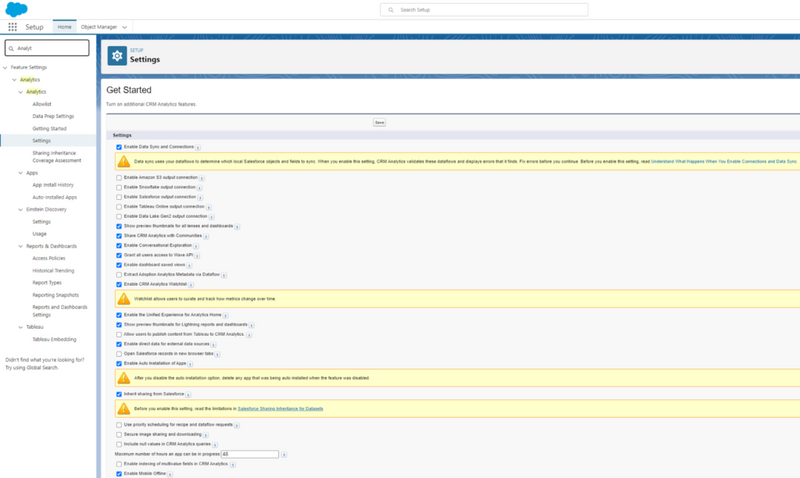Collapse the Reports & Dashboards tree node

(20, 246)
